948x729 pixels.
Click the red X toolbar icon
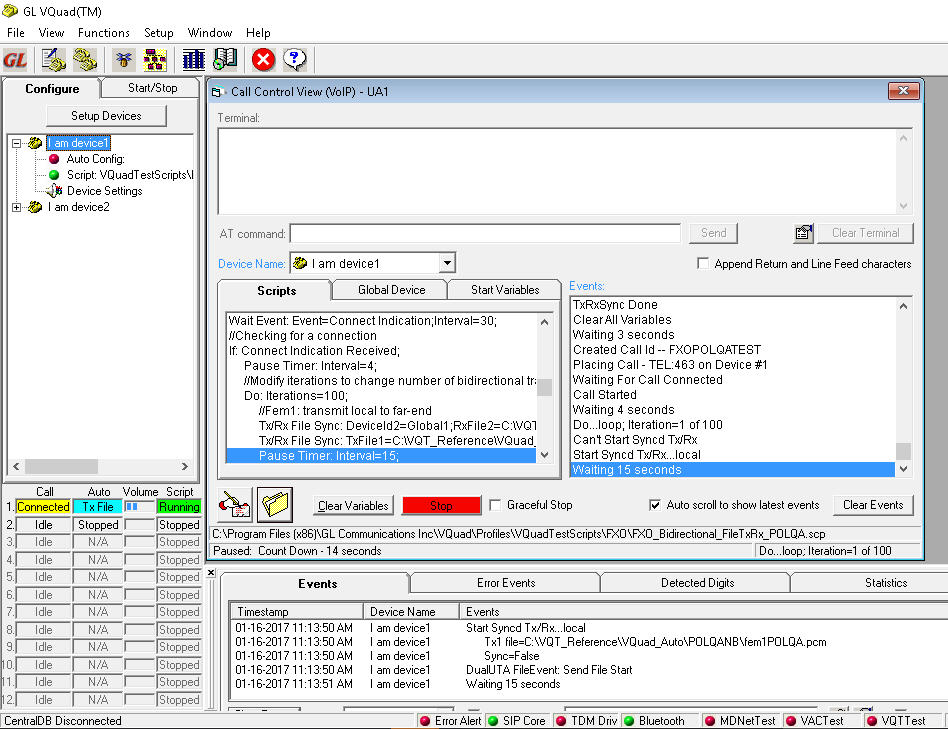(x=263, y=59)
